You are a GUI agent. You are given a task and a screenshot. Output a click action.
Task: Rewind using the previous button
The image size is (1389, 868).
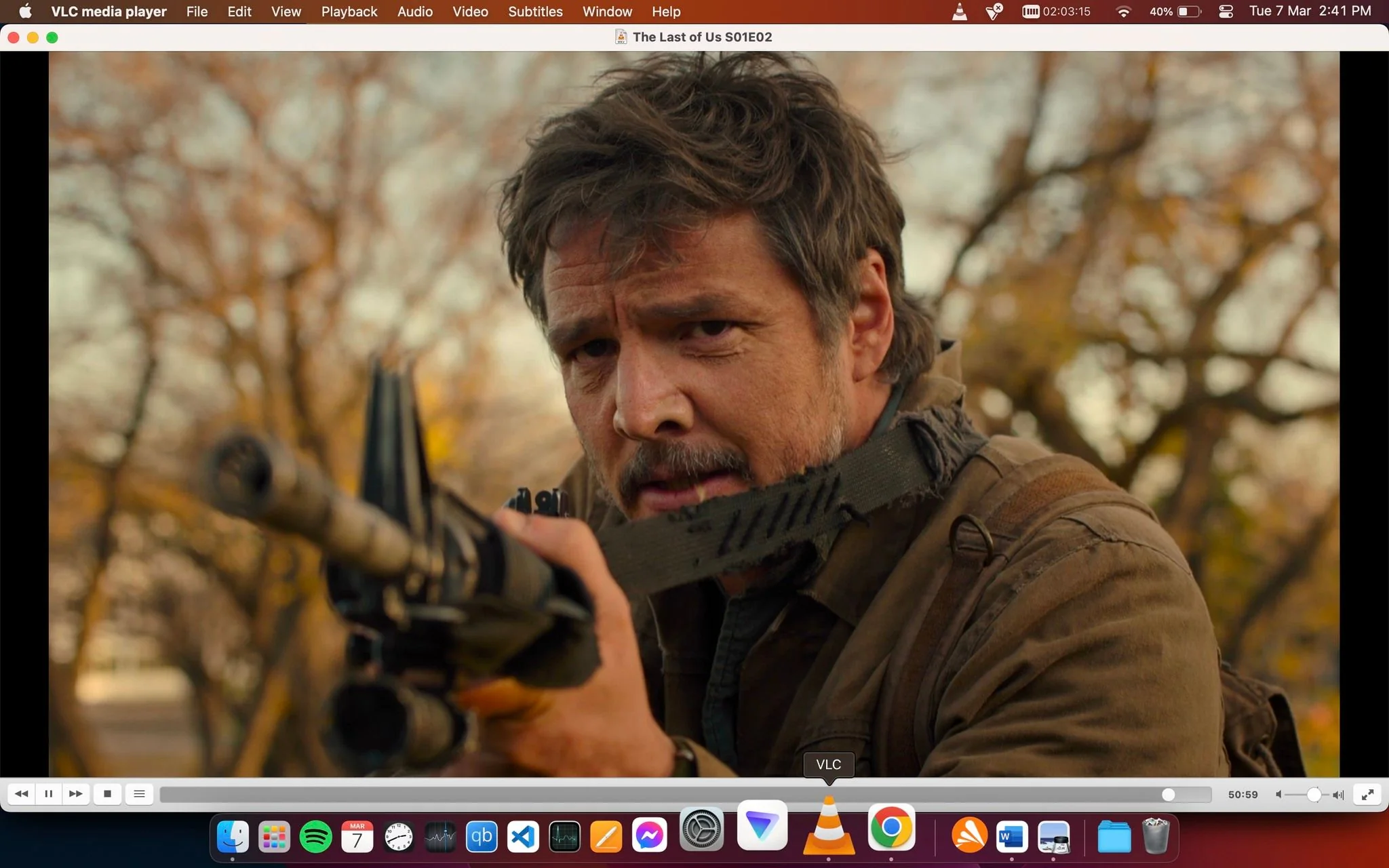tap(22, 794)
